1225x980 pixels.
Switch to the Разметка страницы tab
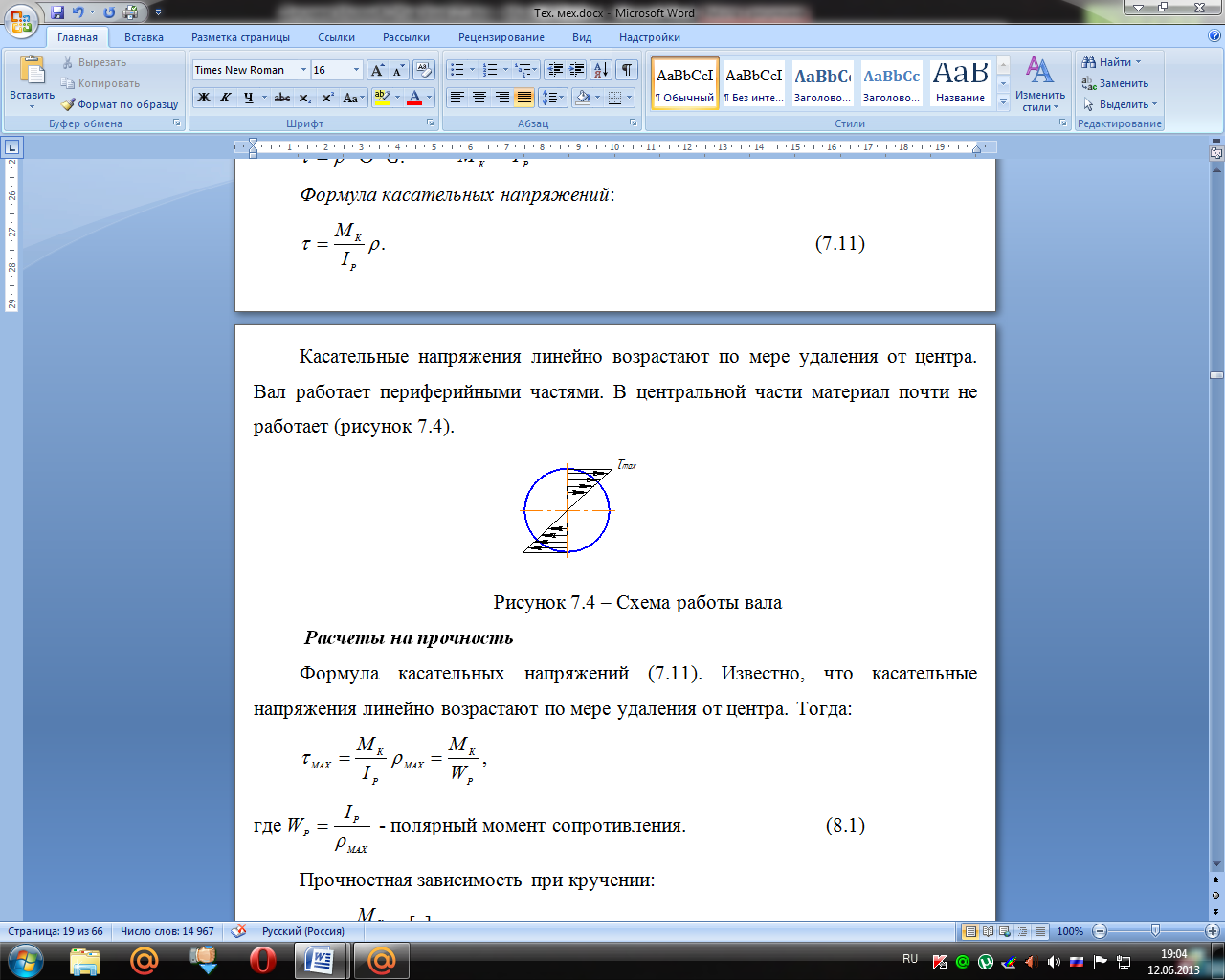click(240, 37)
